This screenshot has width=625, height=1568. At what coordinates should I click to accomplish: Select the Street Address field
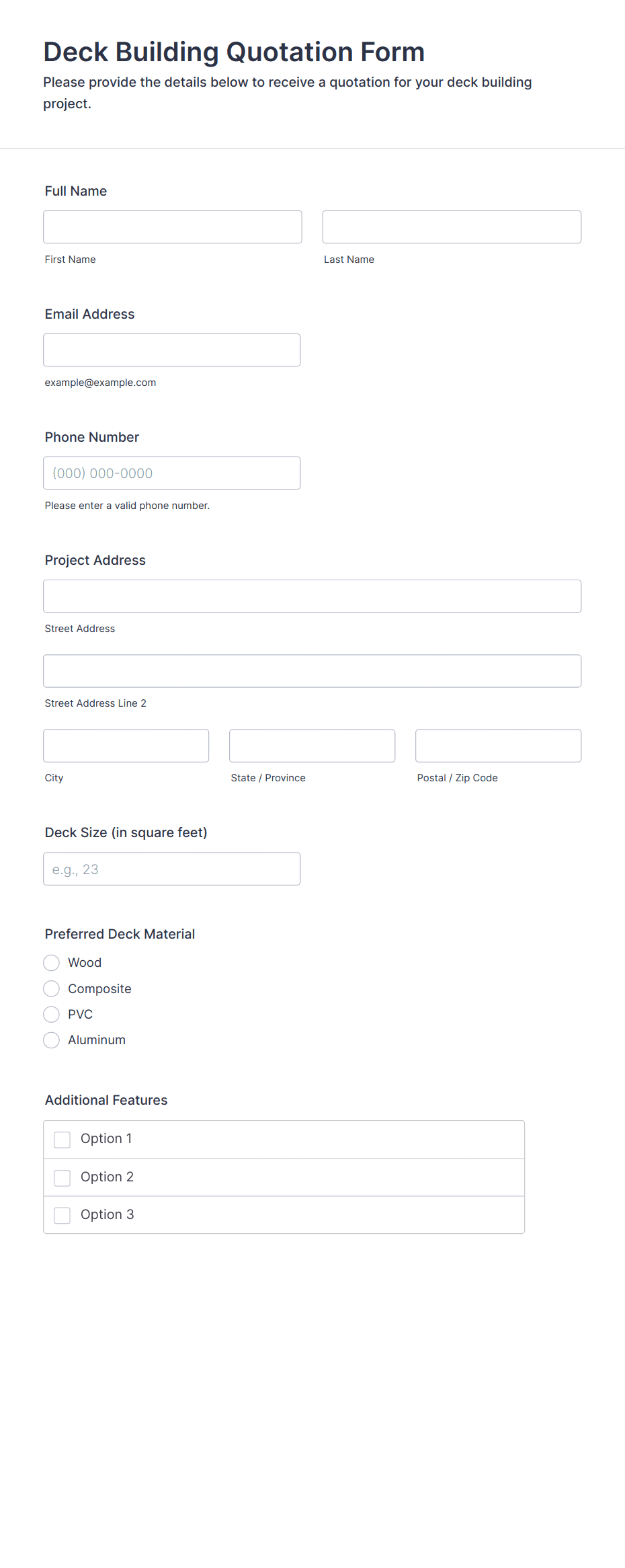312,596
